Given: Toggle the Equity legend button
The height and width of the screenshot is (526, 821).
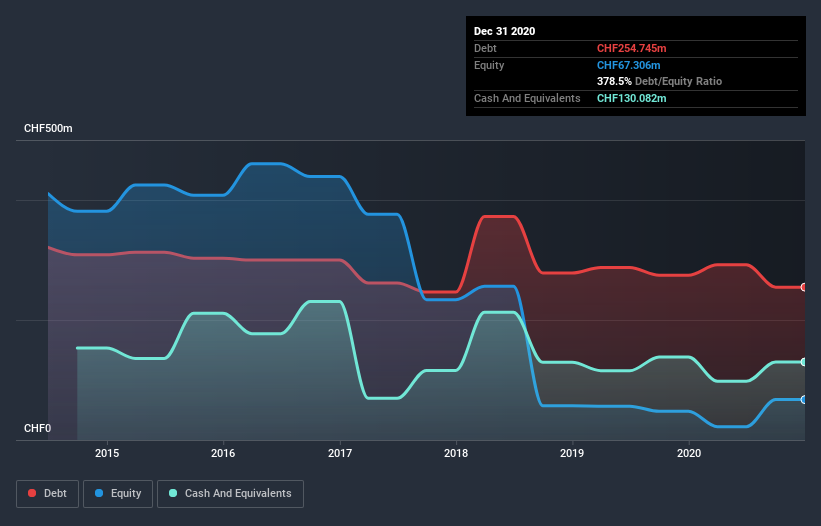Looking at the screenshot, I should pos(118,494).
